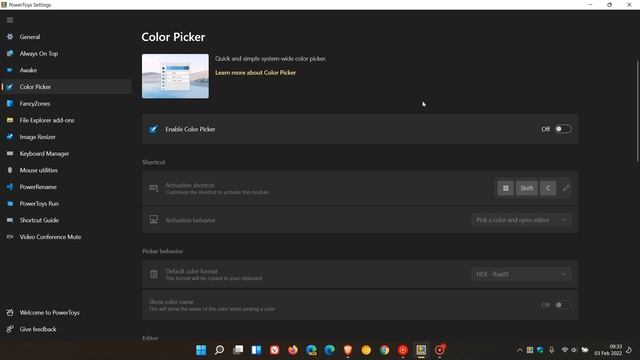Click the PowerRename icon in sidebar
Image resolution: width=640 pixels, height=360 pixels.
click(10, 187)
